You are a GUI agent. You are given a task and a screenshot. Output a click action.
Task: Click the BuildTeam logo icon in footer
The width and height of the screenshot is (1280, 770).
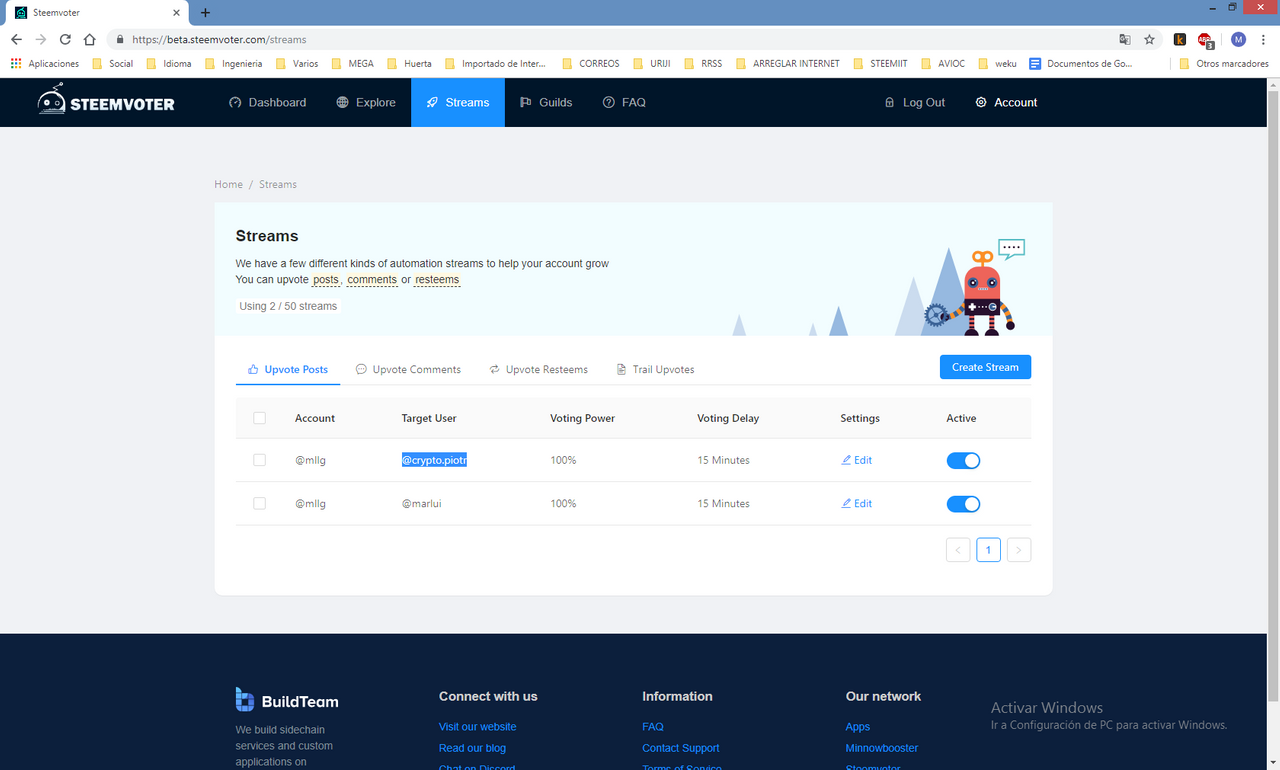(244, 699)
